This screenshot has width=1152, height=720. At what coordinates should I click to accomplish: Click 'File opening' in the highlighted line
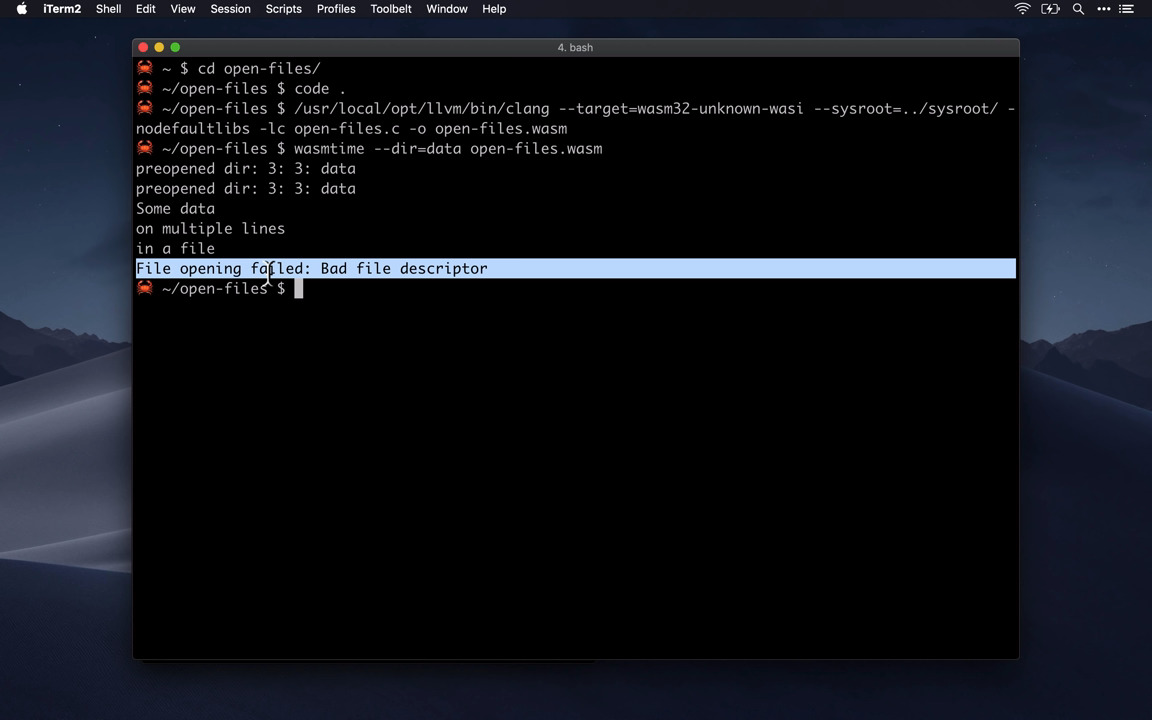pyautogui.click(x=189, y=269)
